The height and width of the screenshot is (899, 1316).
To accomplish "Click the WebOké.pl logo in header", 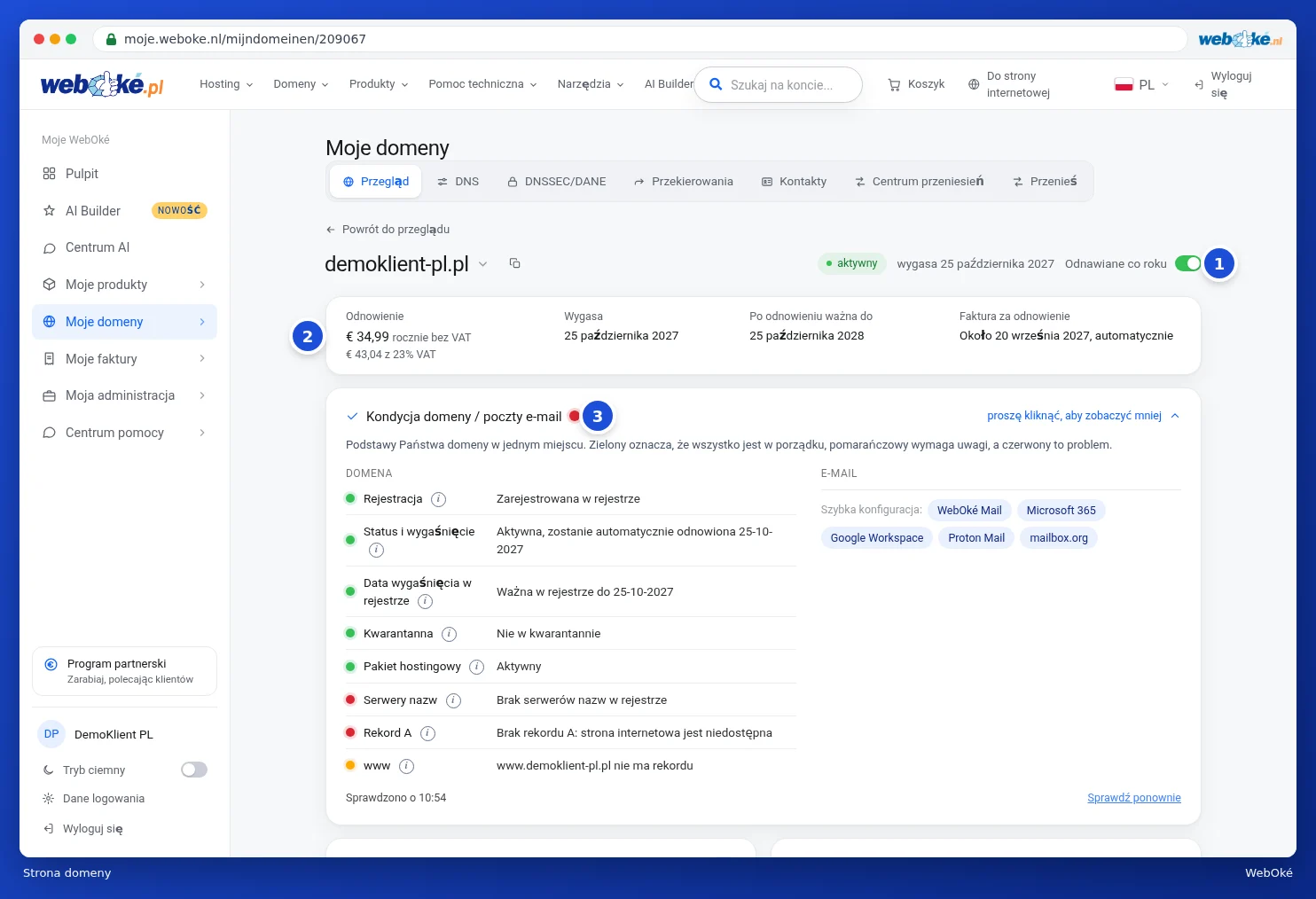I will click(102, 84).
